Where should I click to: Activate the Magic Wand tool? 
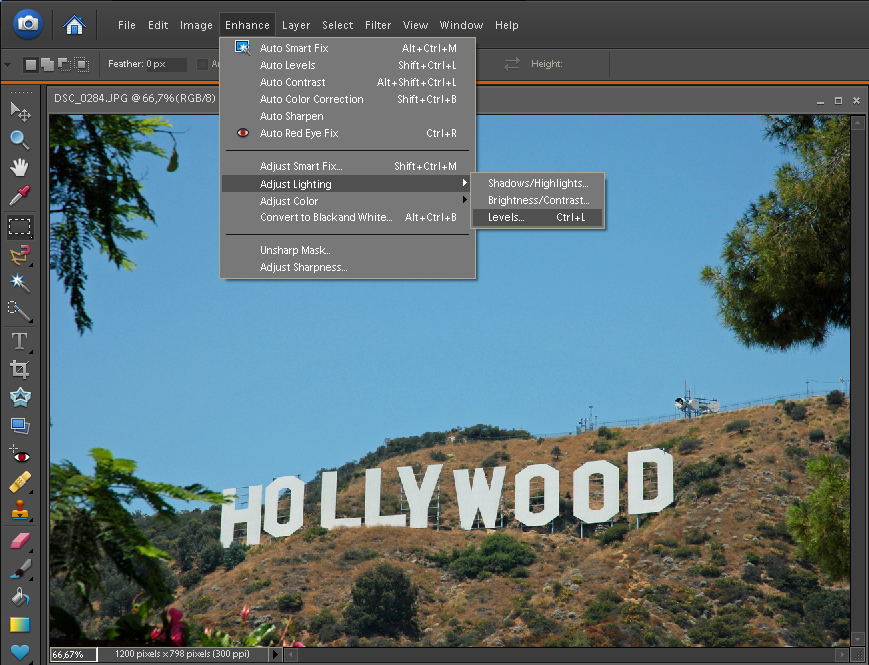tap(20, 283)
